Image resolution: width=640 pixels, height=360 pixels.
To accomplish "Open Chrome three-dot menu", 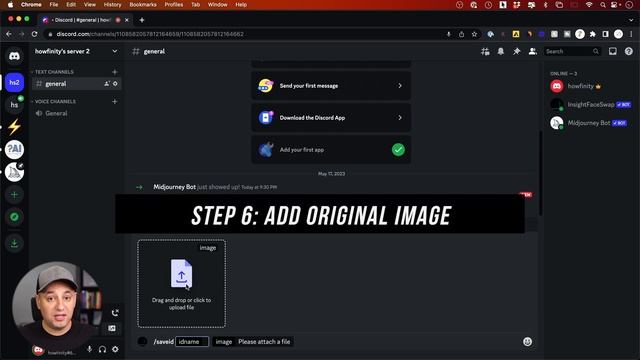I will tap(631, 34).
